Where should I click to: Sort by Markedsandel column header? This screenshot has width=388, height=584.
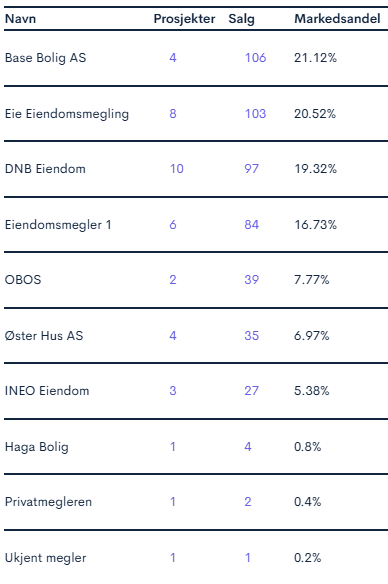click(x=337, y=19)
